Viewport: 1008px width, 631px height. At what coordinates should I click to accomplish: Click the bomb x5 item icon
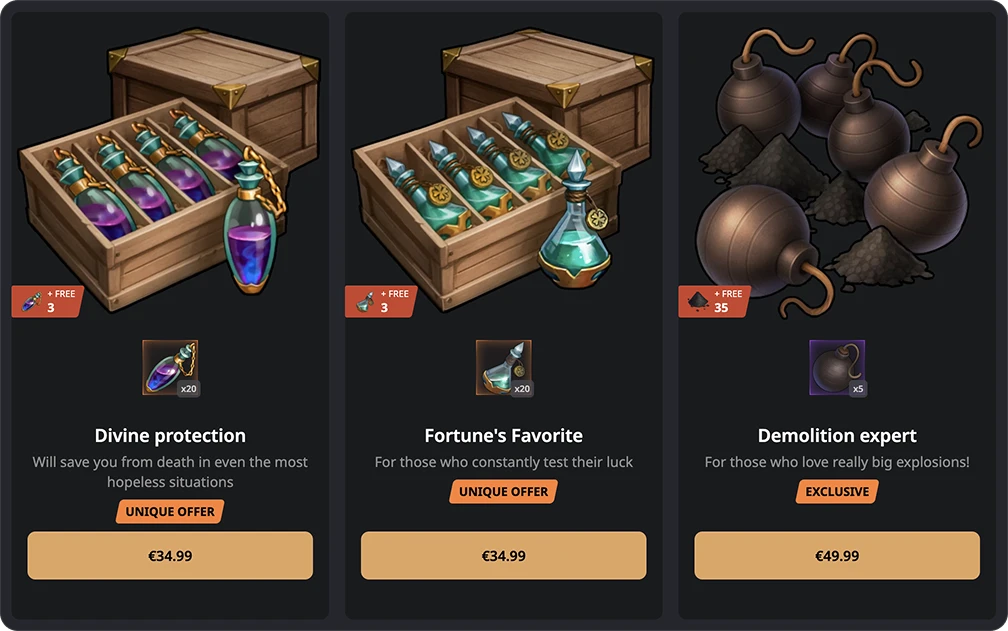pos(837,368)
